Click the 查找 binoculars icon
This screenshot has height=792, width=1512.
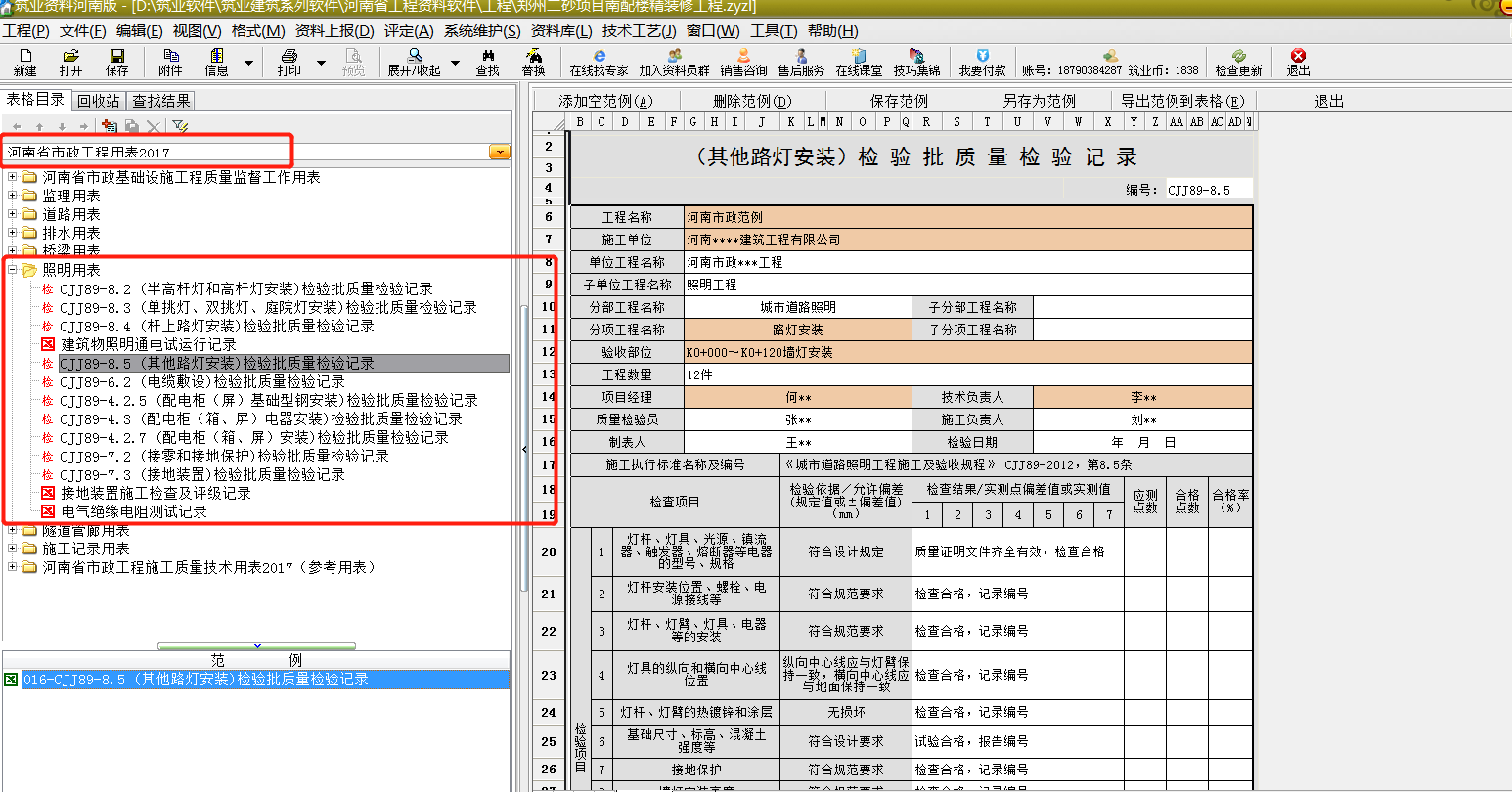487,63
